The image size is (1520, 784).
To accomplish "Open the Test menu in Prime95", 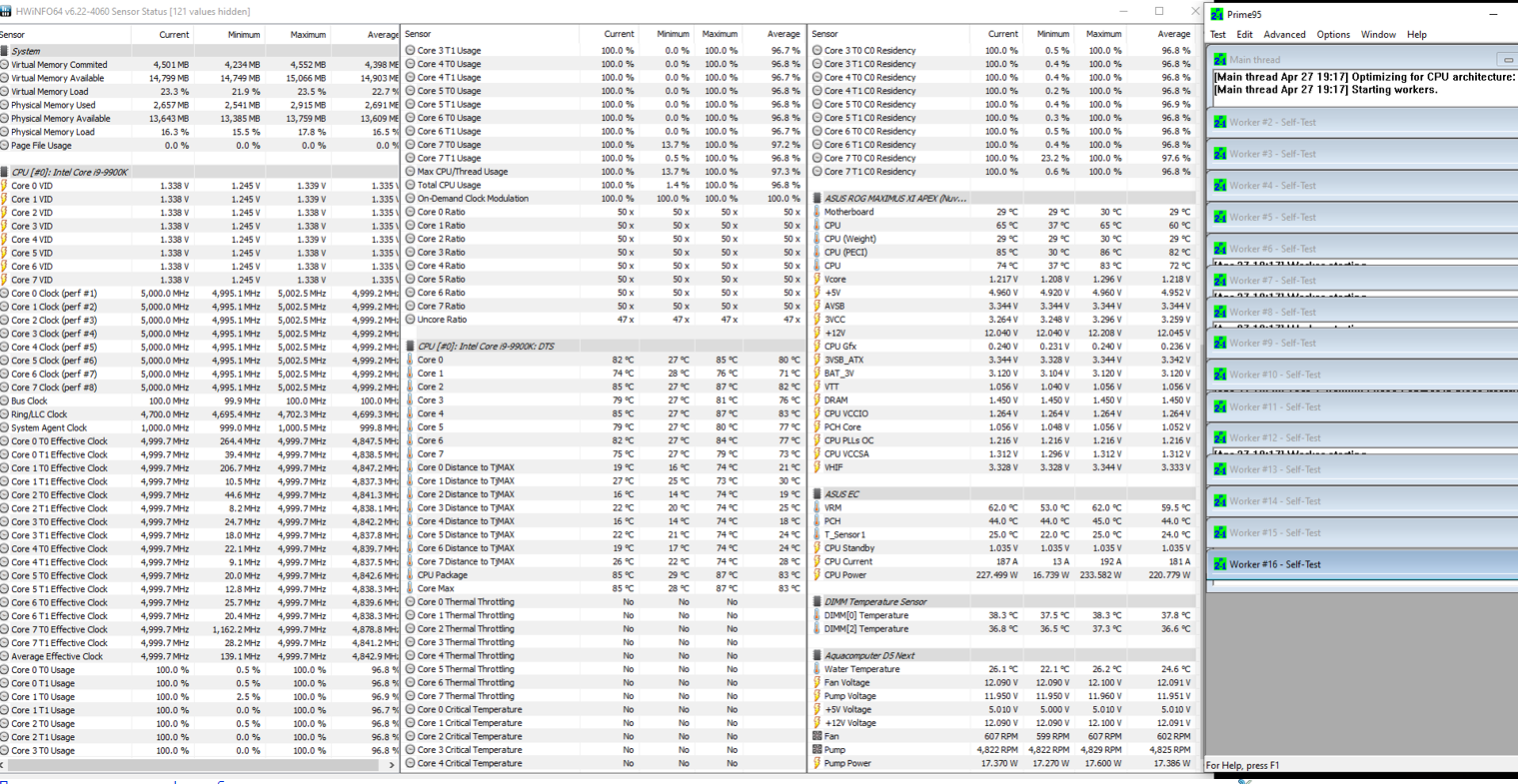I will coord(1218,34).
